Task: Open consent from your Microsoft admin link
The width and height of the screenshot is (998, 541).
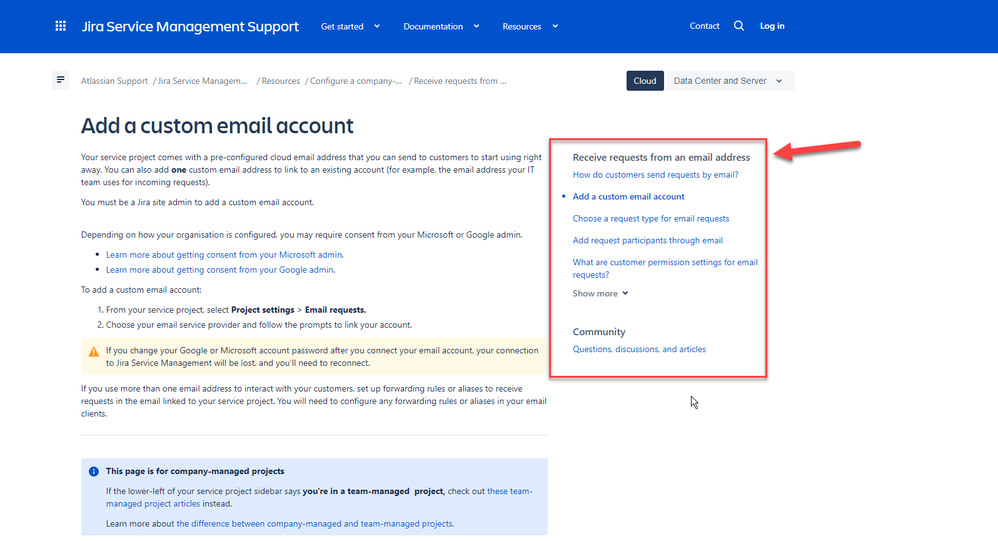Action: pyautogui.click(x=225, y=255)
